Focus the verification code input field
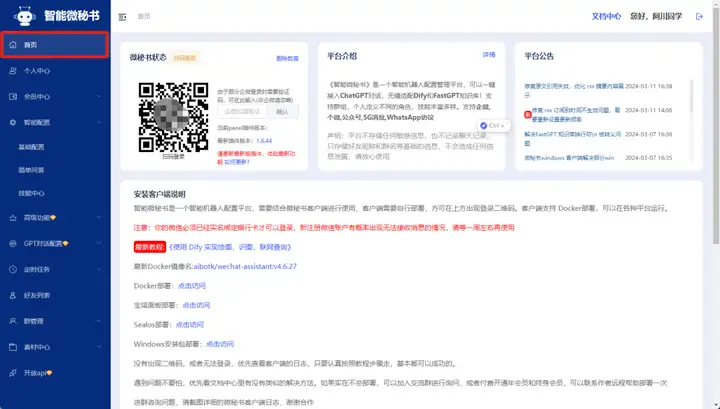 (242, 112)
